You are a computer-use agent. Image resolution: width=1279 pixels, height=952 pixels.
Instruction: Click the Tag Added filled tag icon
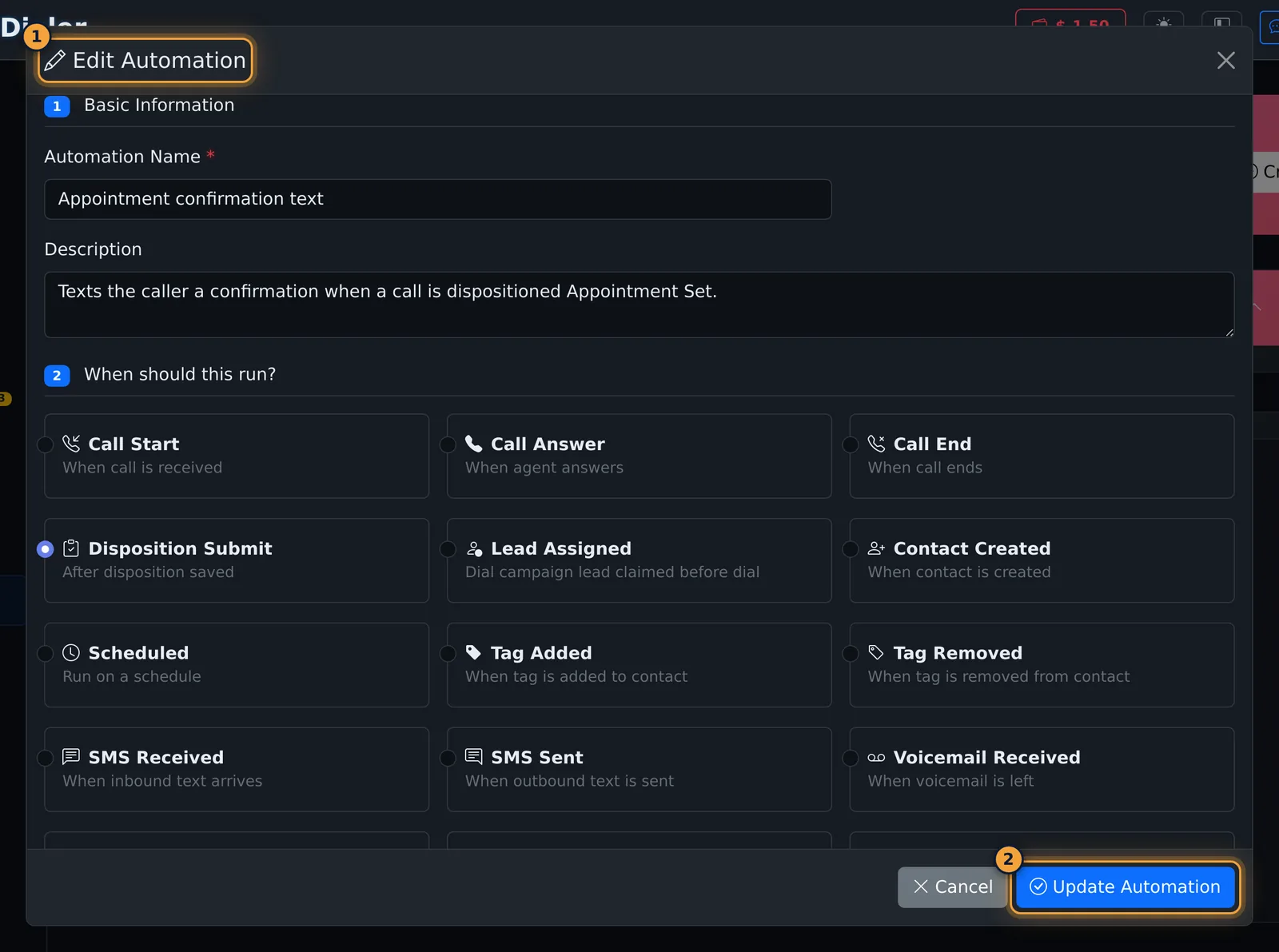click(x=474, y=653)
